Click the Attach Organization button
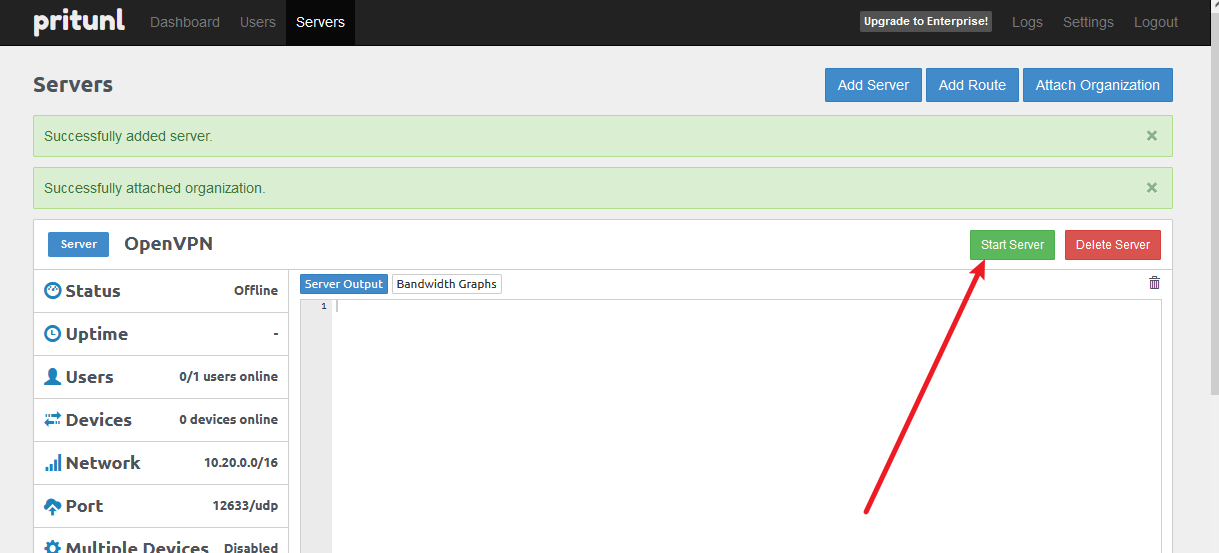The image size is (1219, 553). [1098, 85]
